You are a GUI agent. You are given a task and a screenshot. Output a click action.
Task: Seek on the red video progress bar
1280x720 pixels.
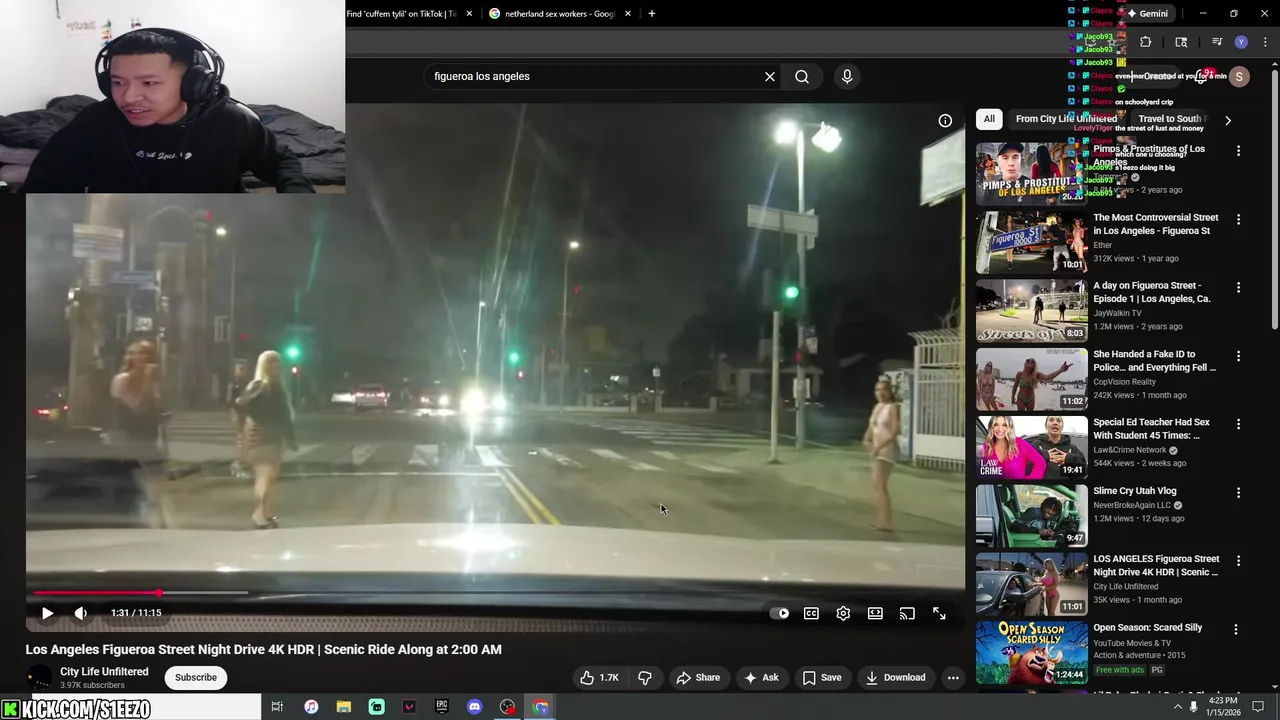(x=495, y=593)
